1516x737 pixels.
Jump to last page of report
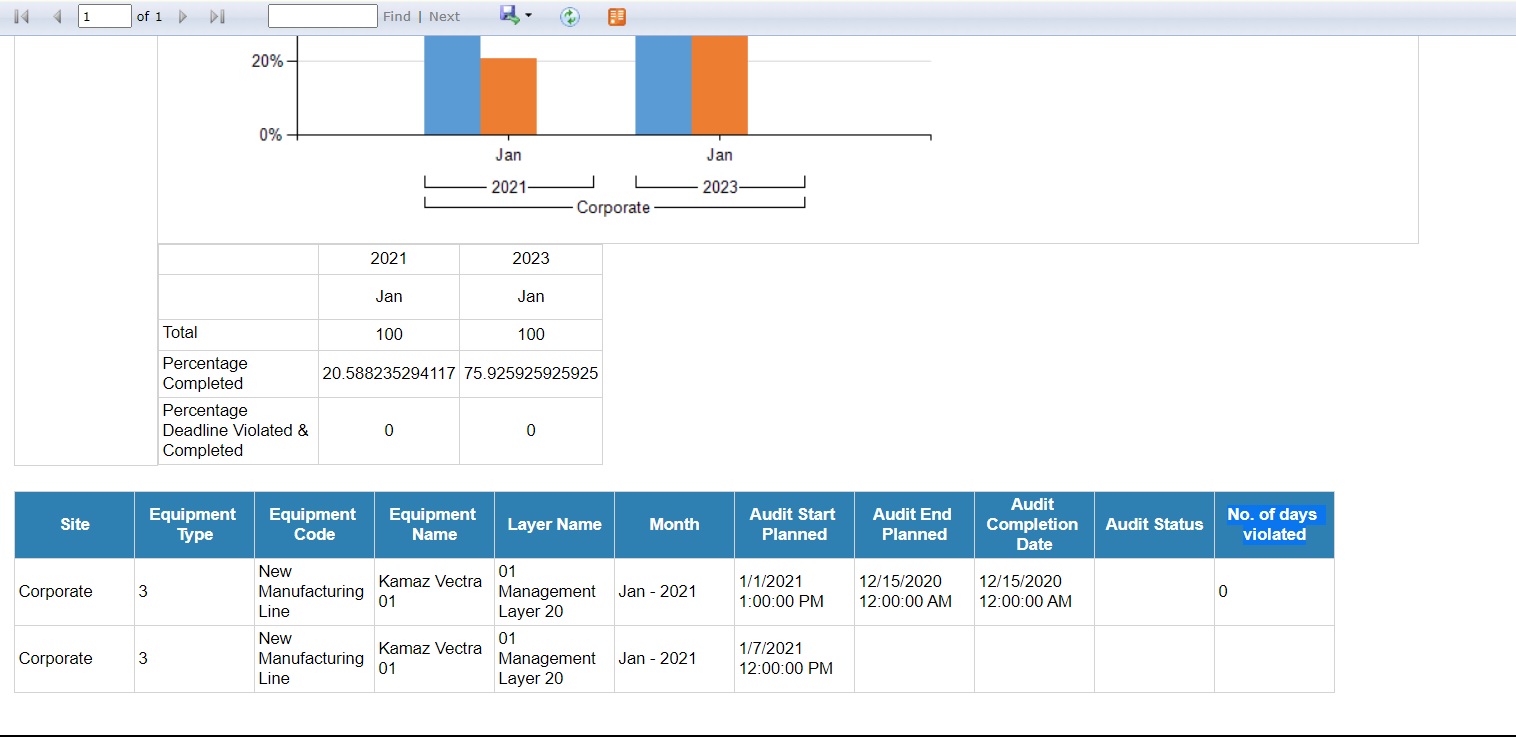click(x=217, y=17)
